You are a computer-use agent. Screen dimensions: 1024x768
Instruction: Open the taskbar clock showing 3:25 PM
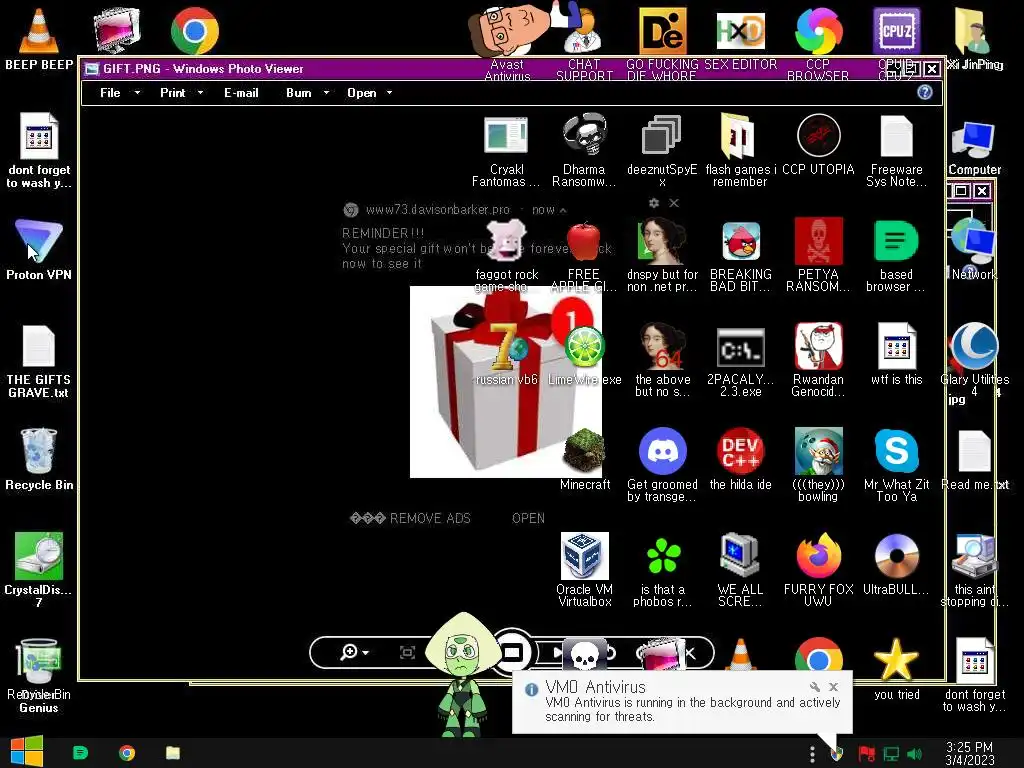970,753
